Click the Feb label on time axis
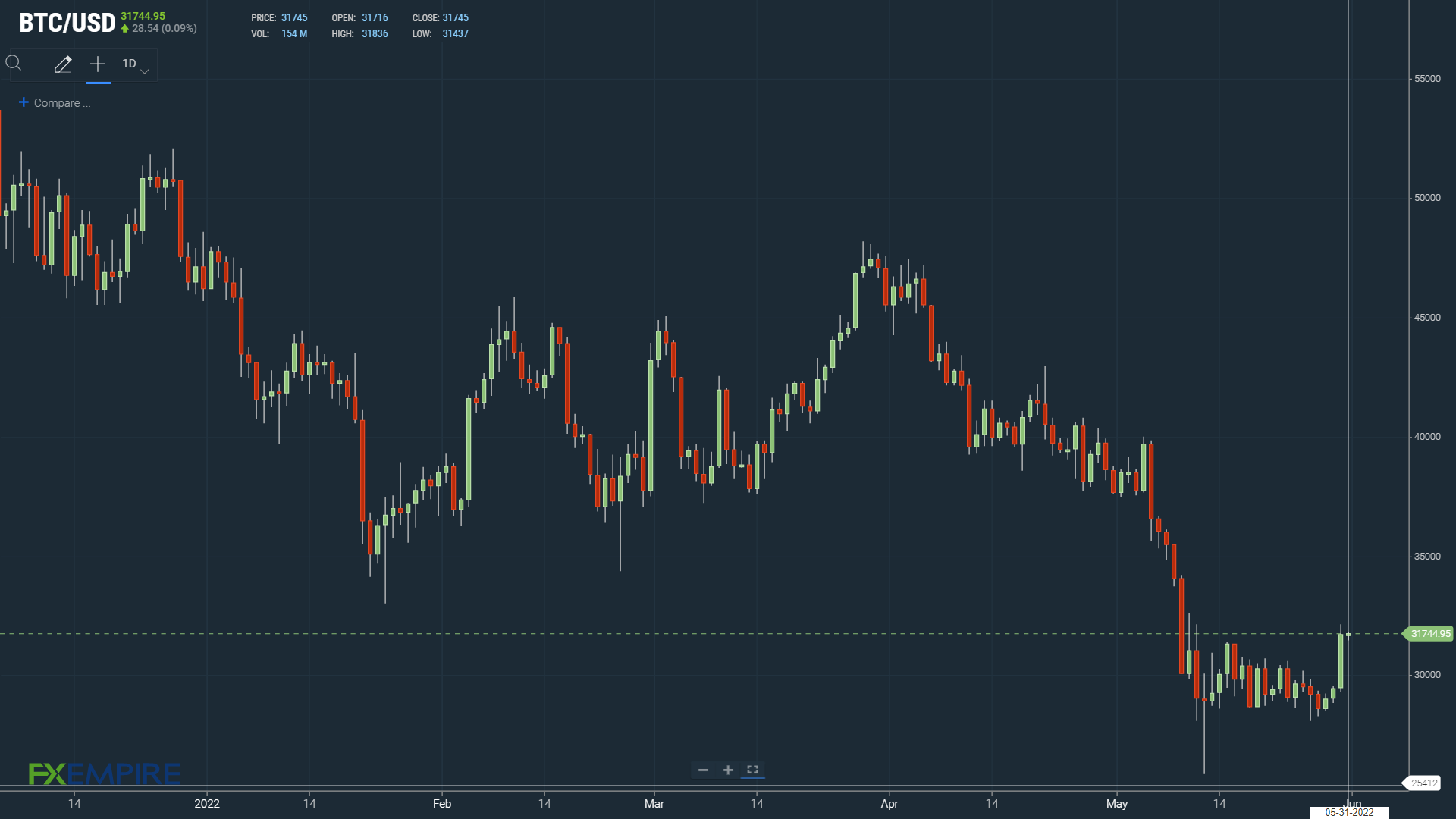Viewport: 1456px width, 819px height. 442,804
